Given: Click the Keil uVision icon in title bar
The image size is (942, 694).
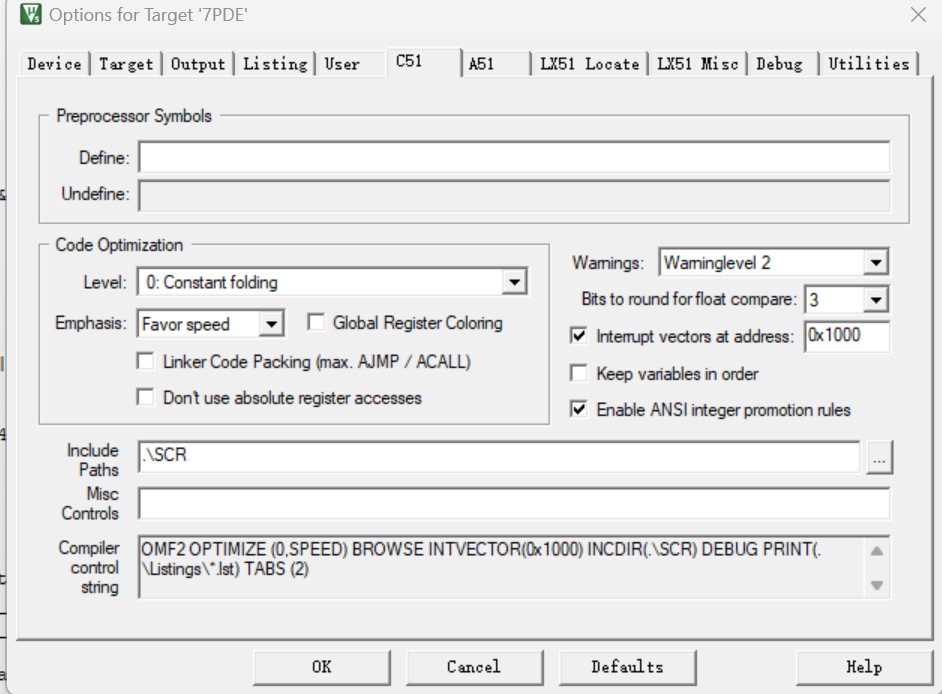Looking at the screenshot, I should [x=31, y=14].
